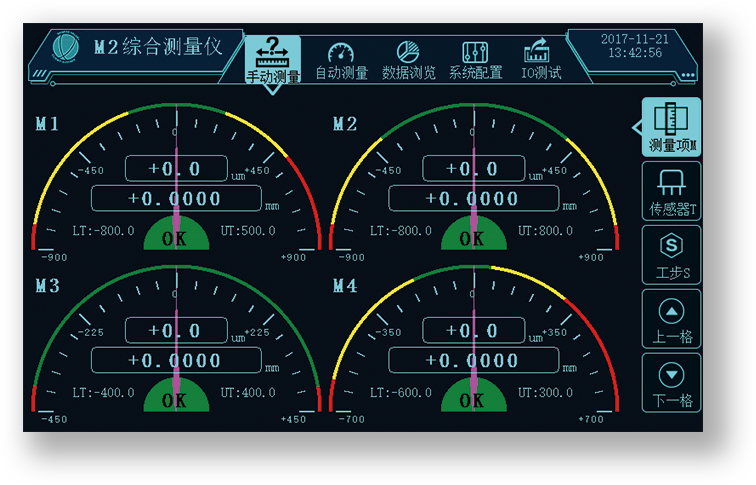
Task: Click the M3 lower limit LT:-400.0
Action: coord(103,393)
